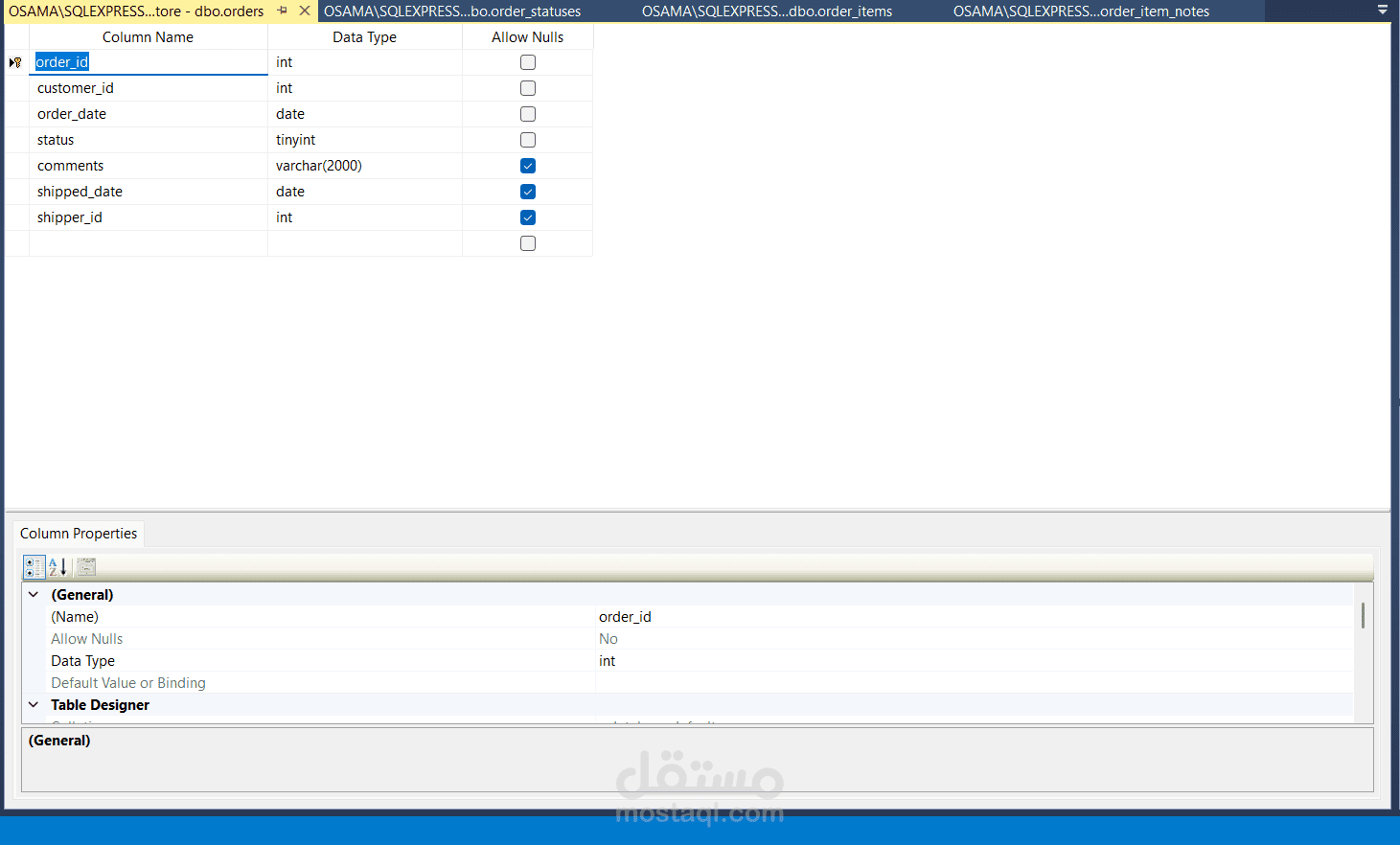
Task: Click the empty column name cell in blank row
Action: 149,243
